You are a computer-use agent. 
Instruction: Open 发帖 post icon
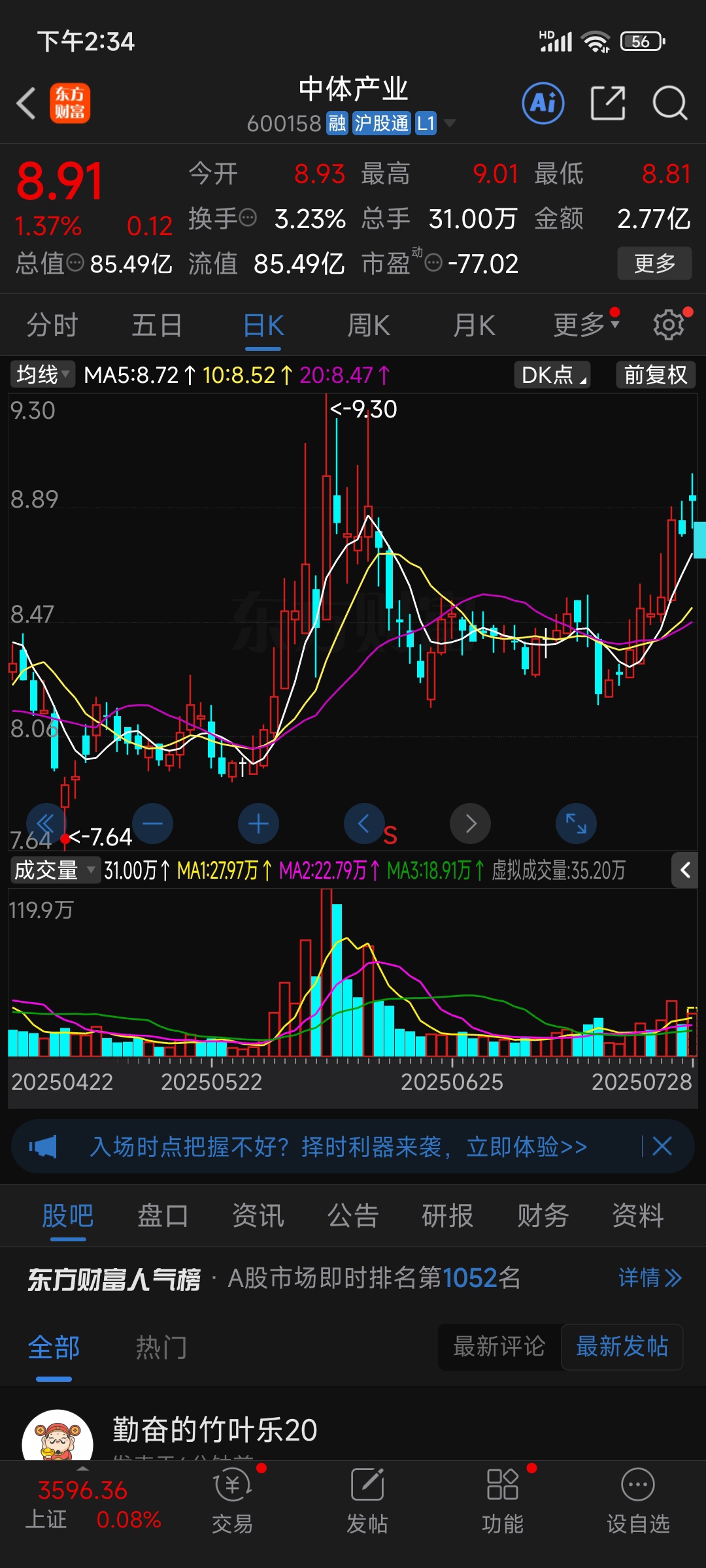pyautogui.click(x=367, y=1501)
